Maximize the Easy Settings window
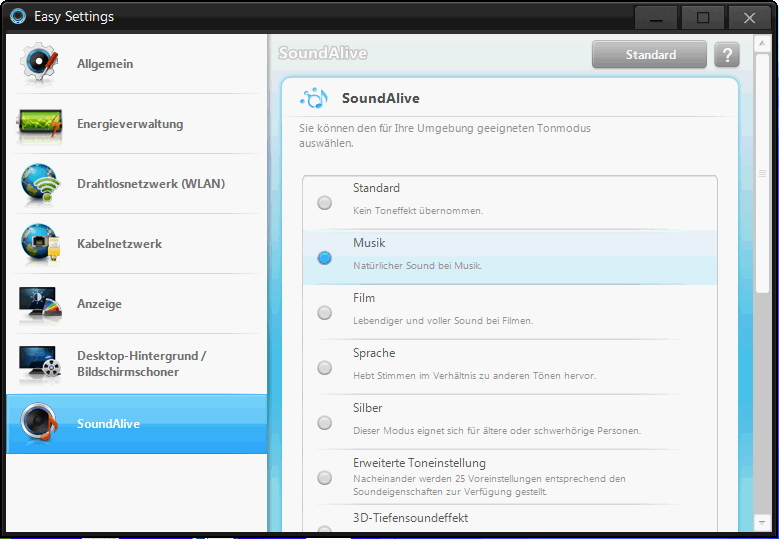The width and height of the screenshot is (779, 539). [702, 19]
